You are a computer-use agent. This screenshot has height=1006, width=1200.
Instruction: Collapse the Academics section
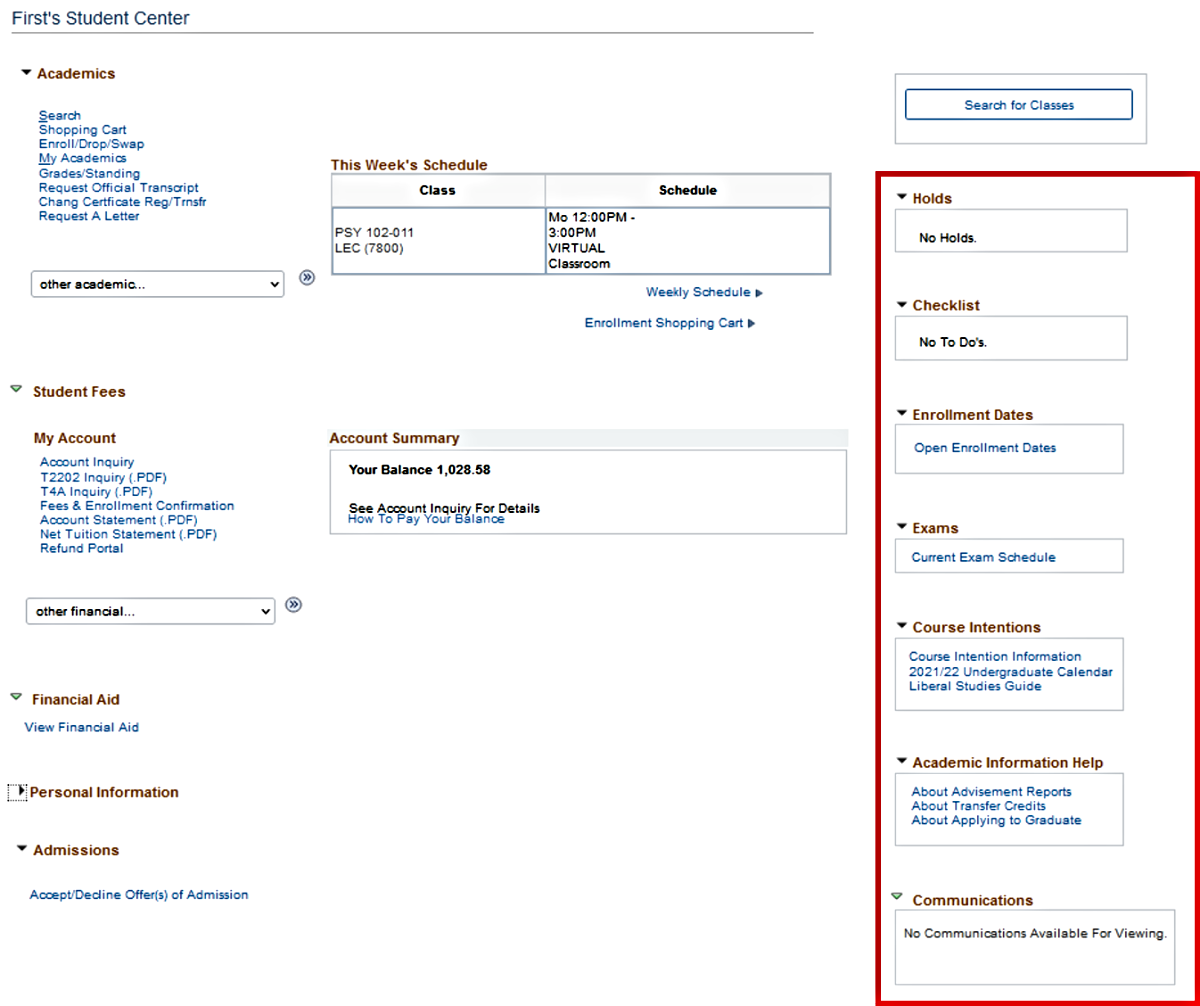tap(26, 73)
